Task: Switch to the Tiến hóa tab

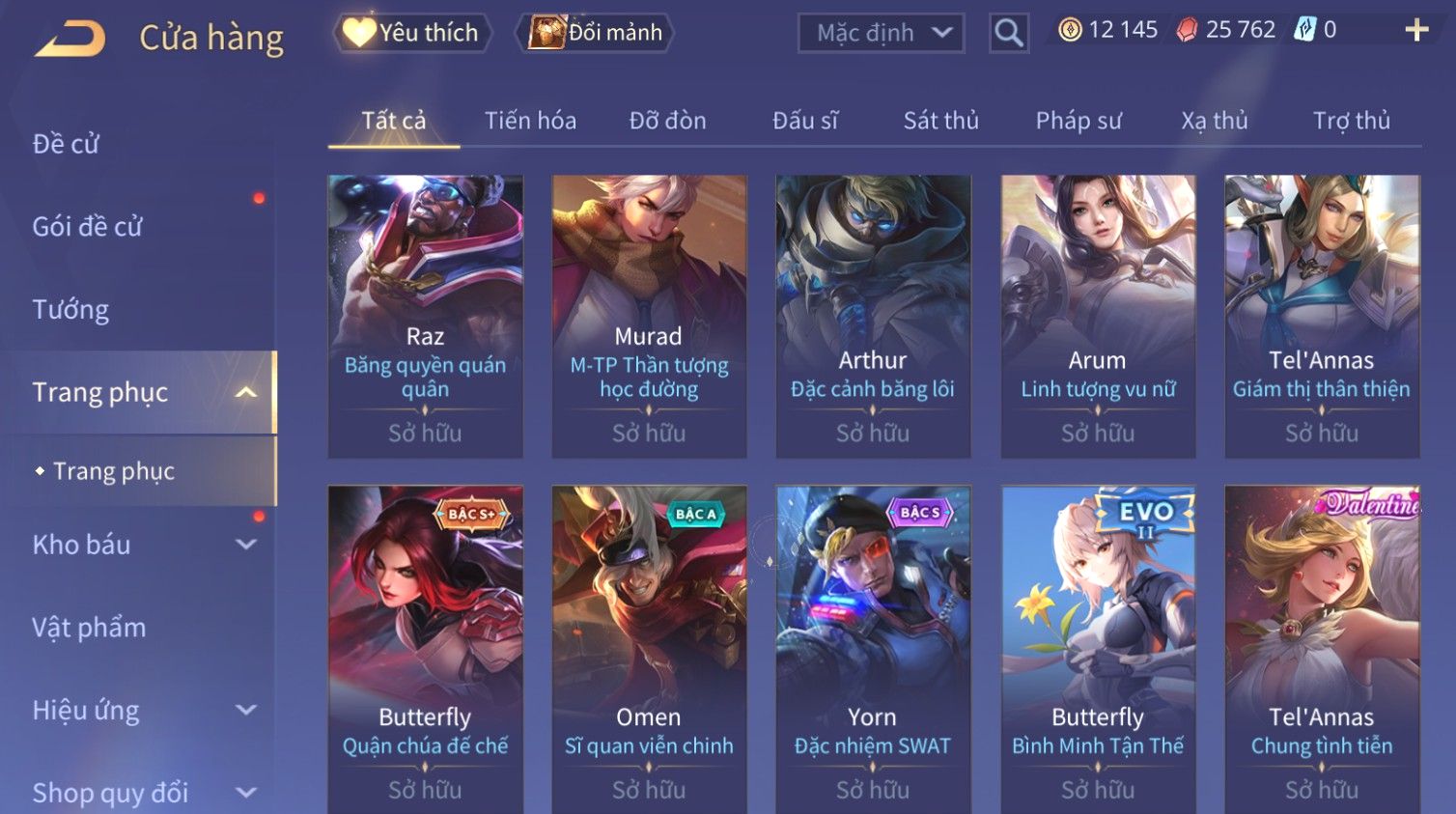Action: point(530,121)
